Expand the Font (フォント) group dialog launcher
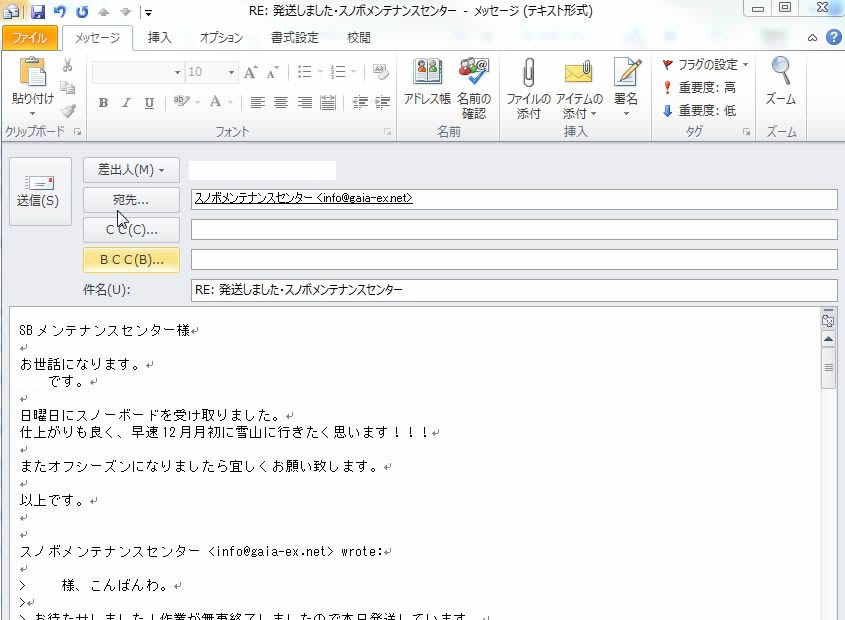This screenshot has height=620, width=845. click(387, 132)
